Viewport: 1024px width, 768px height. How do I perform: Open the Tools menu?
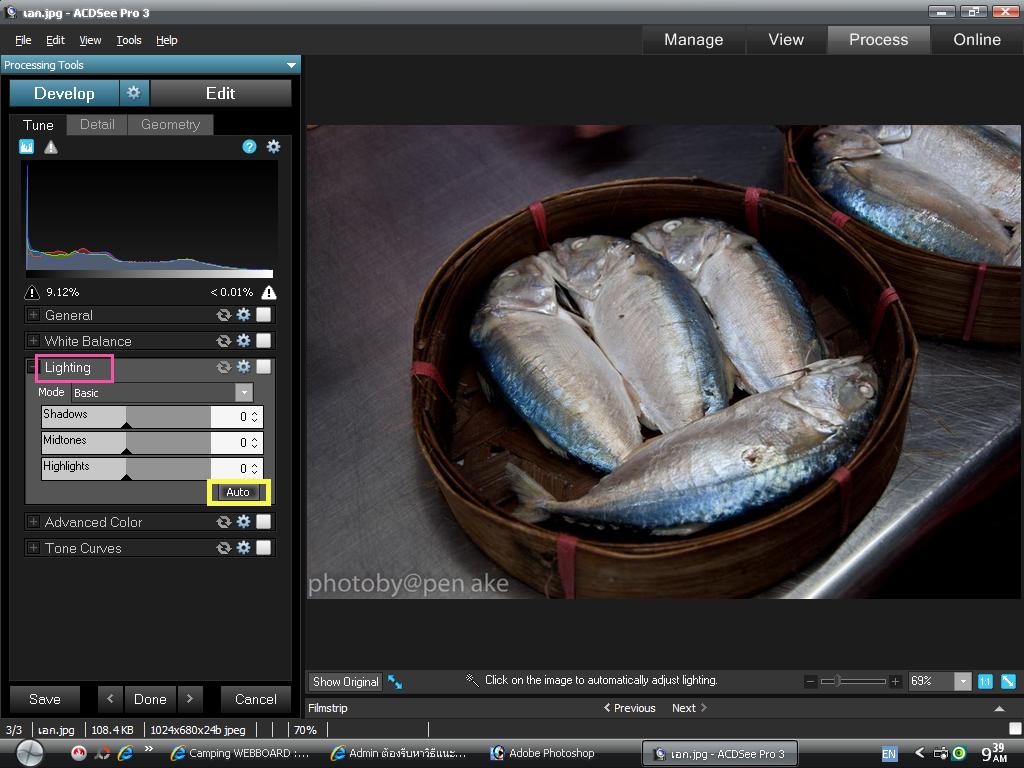pyautogui.click(x=129, y=40)
